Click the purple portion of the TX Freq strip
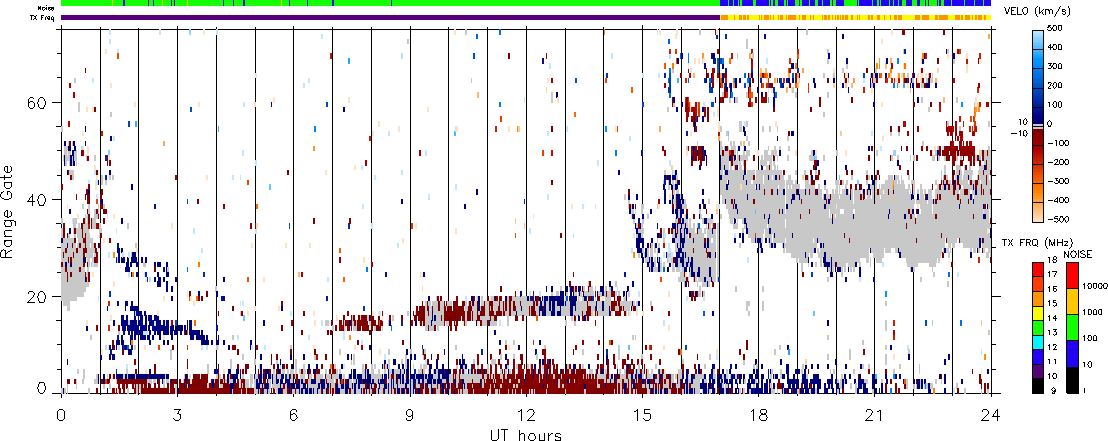Image resolution: width=1108 pixels, height=441 pixels. click(x=390, y=18)
